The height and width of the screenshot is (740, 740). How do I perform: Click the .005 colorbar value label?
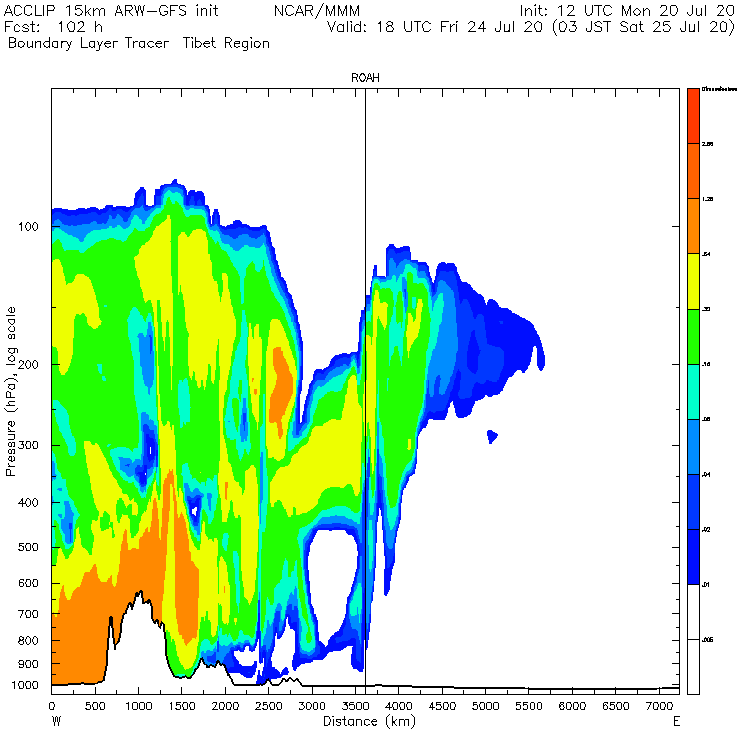pyautogui.click(x=708, y=640)
